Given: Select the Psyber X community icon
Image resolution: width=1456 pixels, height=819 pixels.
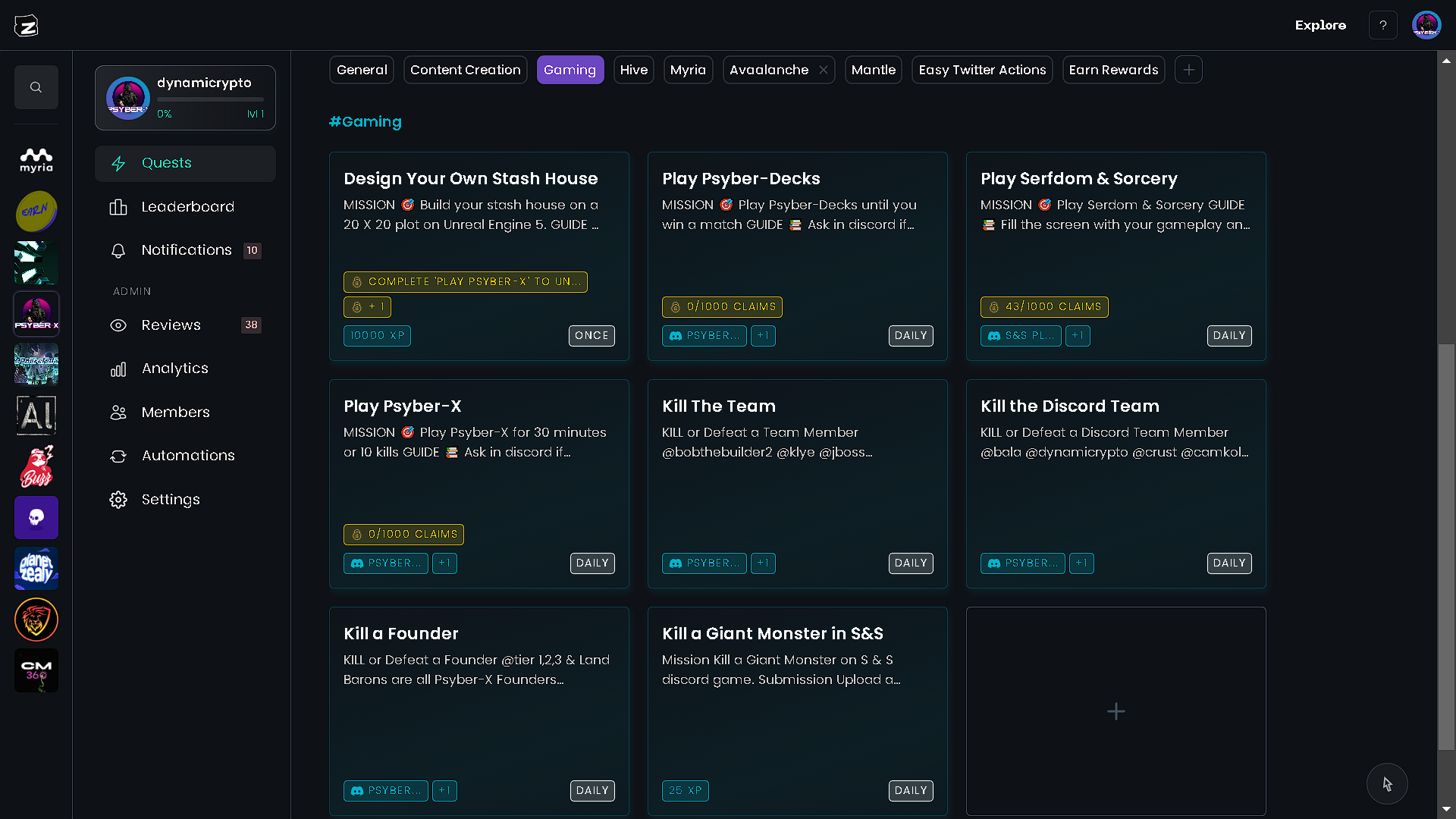Looking at the screenshot, I should [36, 314].
